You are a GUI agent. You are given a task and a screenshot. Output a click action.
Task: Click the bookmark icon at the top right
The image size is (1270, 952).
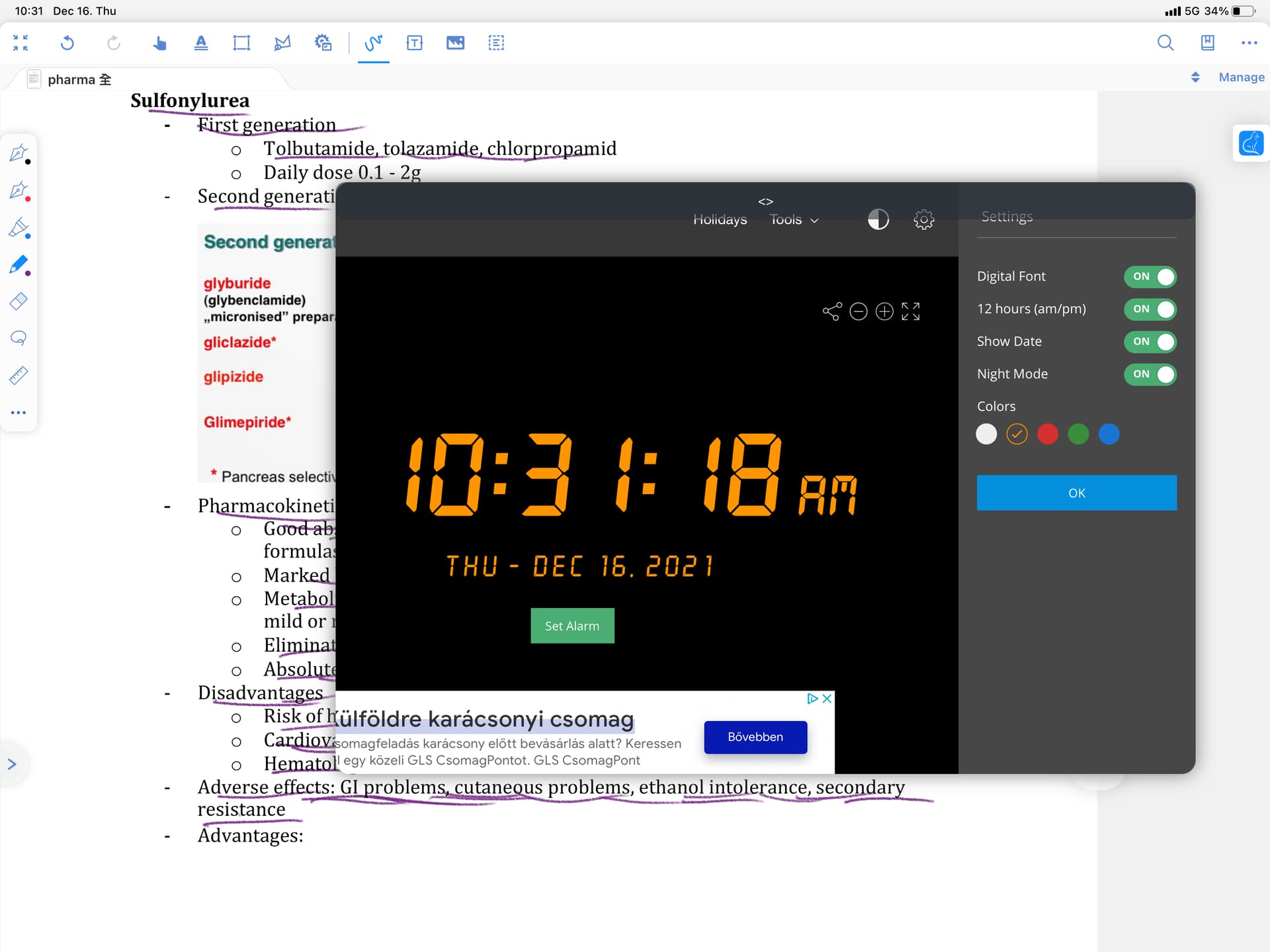[1207, 43]
